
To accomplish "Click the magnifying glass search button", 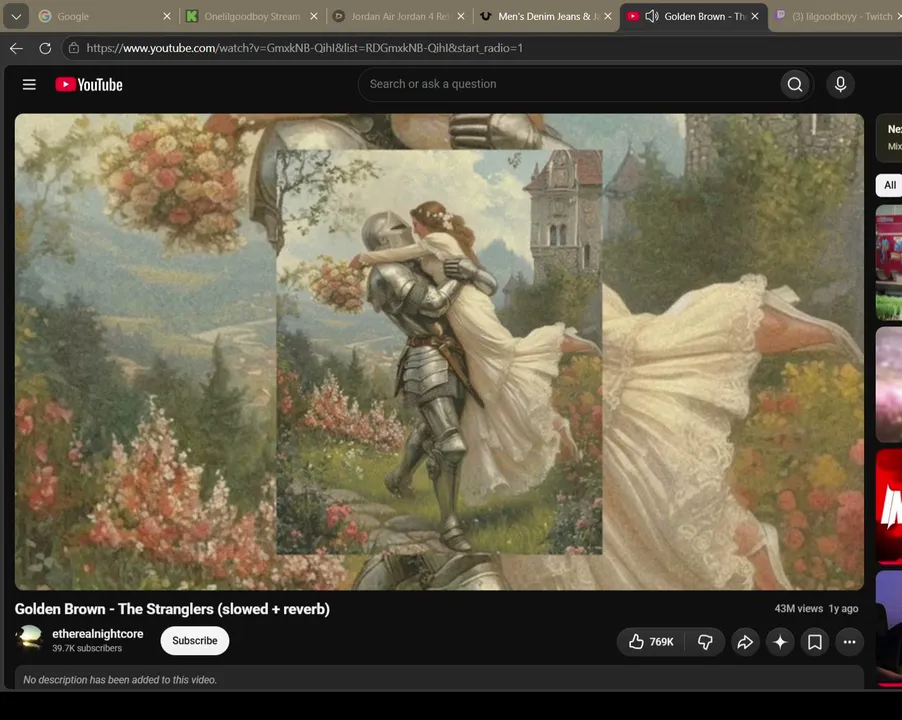I will click(795, 85).
